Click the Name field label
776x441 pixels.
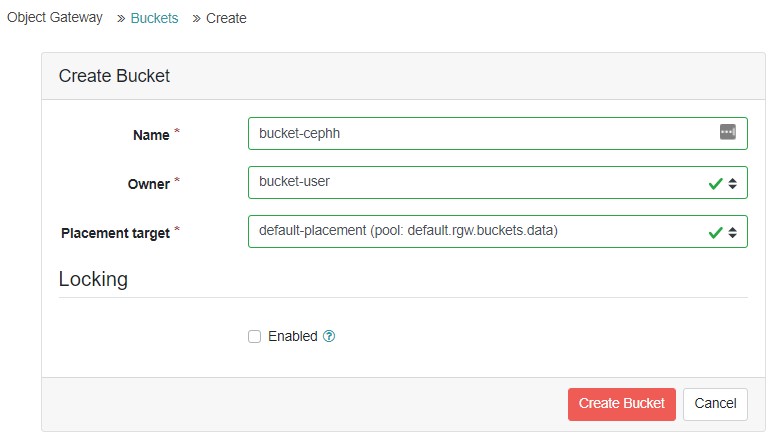pos(151,134)
